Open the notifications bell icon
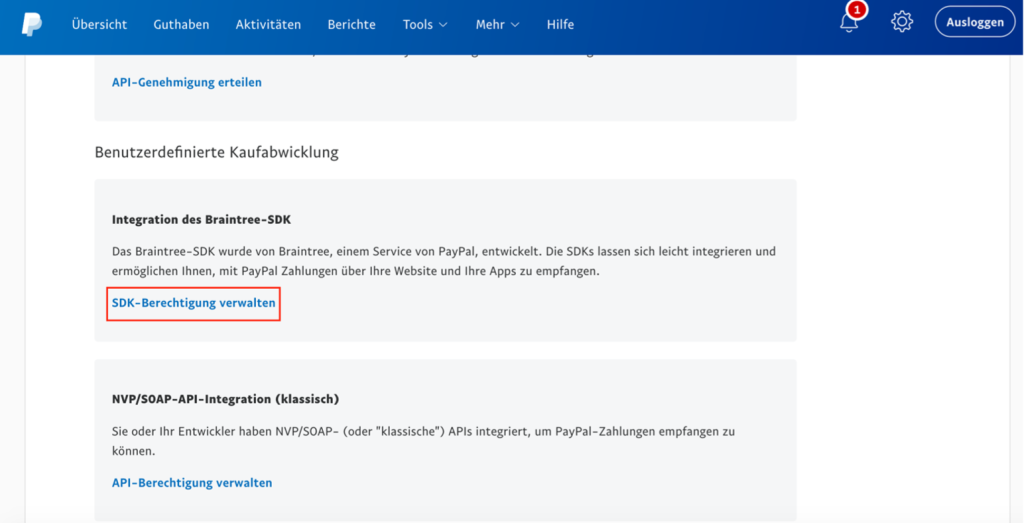Image resolution: width=1024 pixels, height=523 pixels. [848, 24]
